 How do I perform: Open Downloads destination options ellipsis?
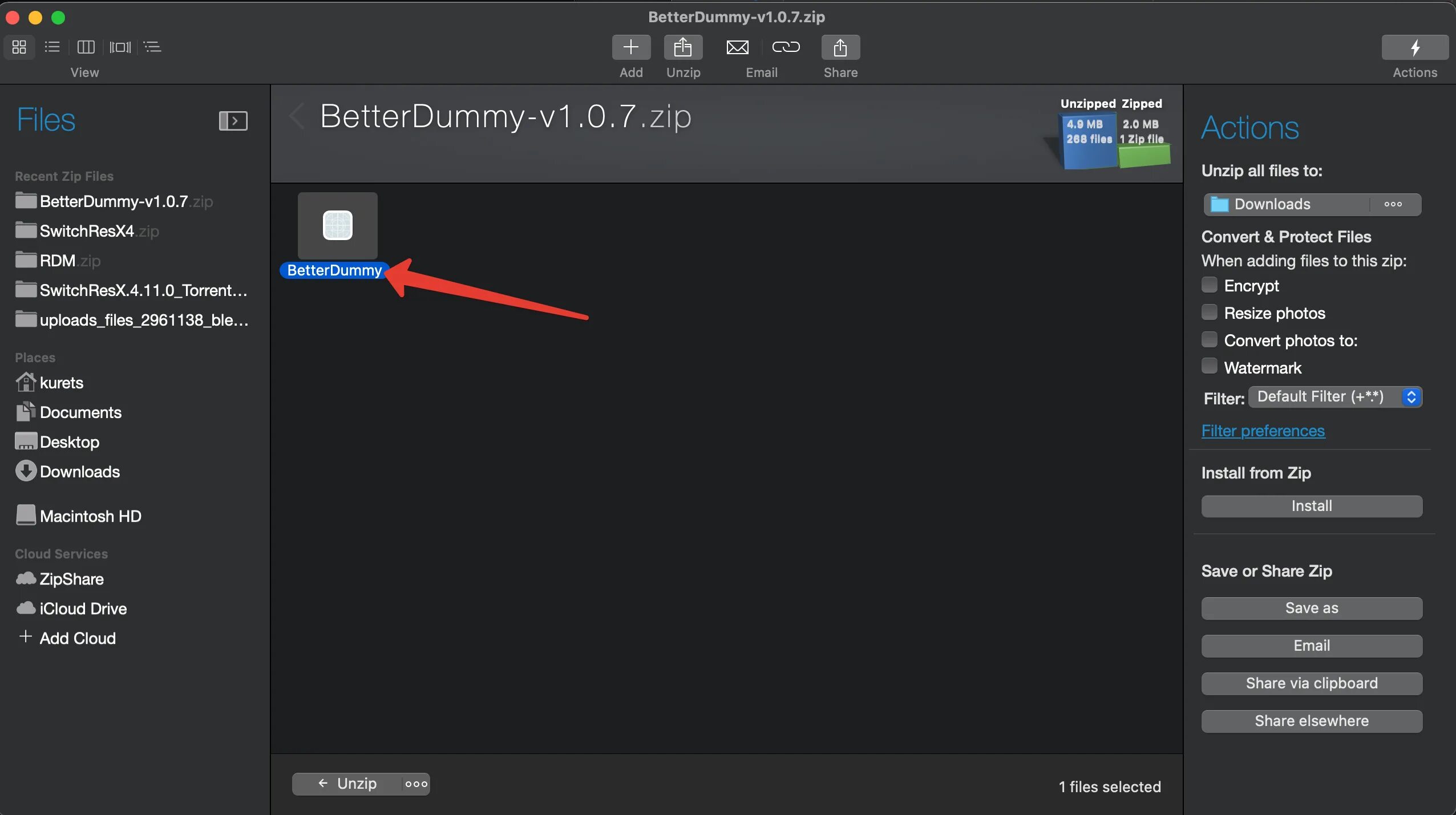point(1393,204)
